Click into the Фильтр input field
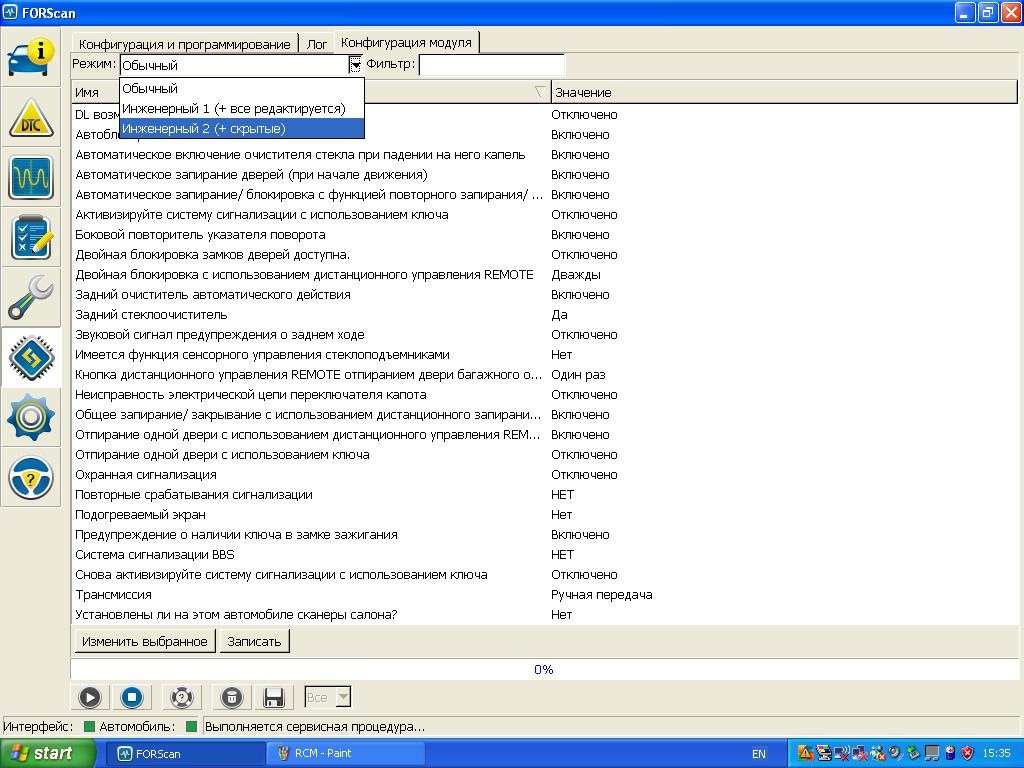 [492, 65]
